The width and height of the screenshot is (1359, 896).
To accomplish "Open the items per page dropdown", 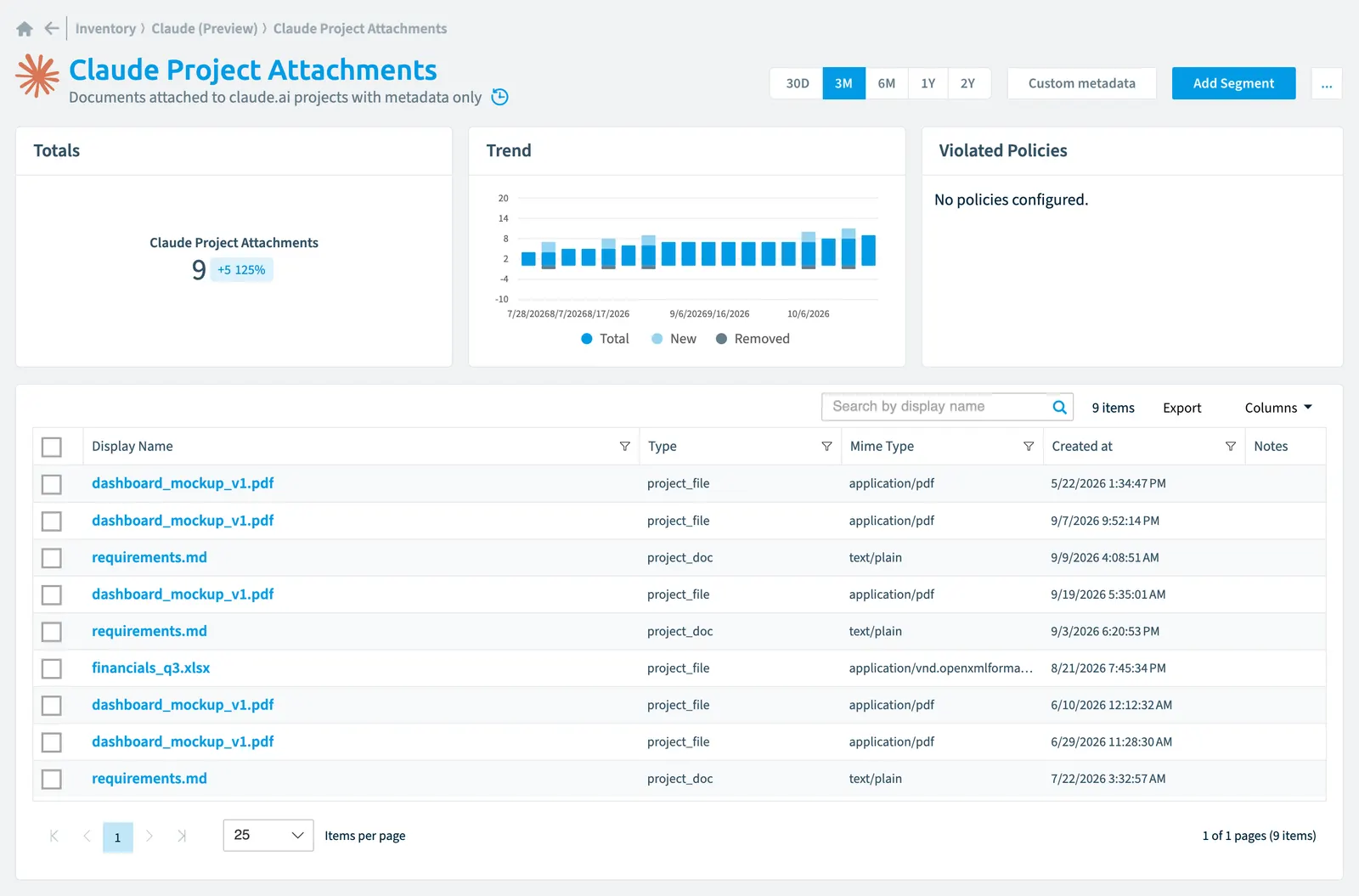I will tap(268, 836).
